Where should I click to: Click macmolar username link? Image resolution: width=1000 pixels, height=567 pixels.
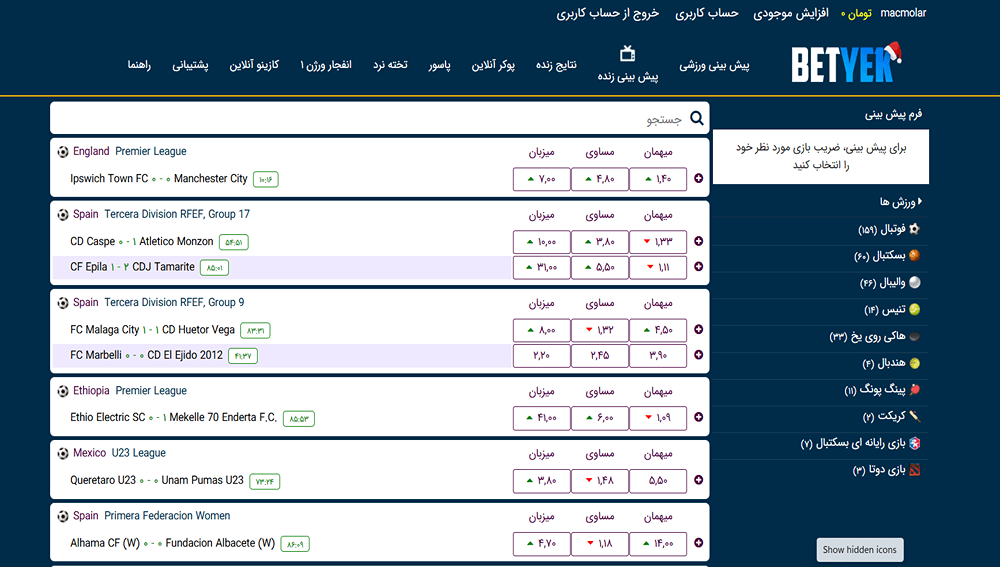coord(903,13)
